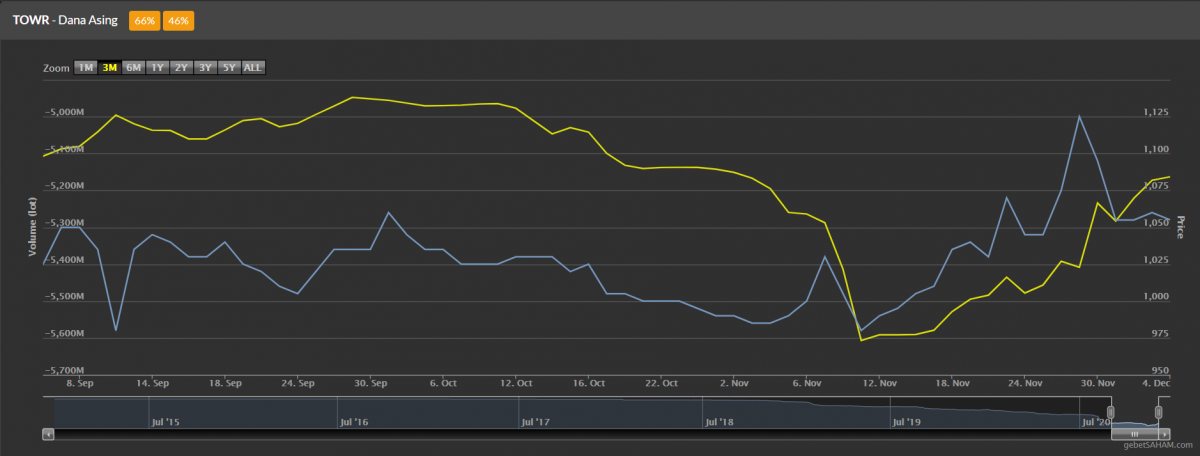Click the blue line peak near 30. Nov
This screenshot has width=1200, height=456.
[x=1080, y=116]
